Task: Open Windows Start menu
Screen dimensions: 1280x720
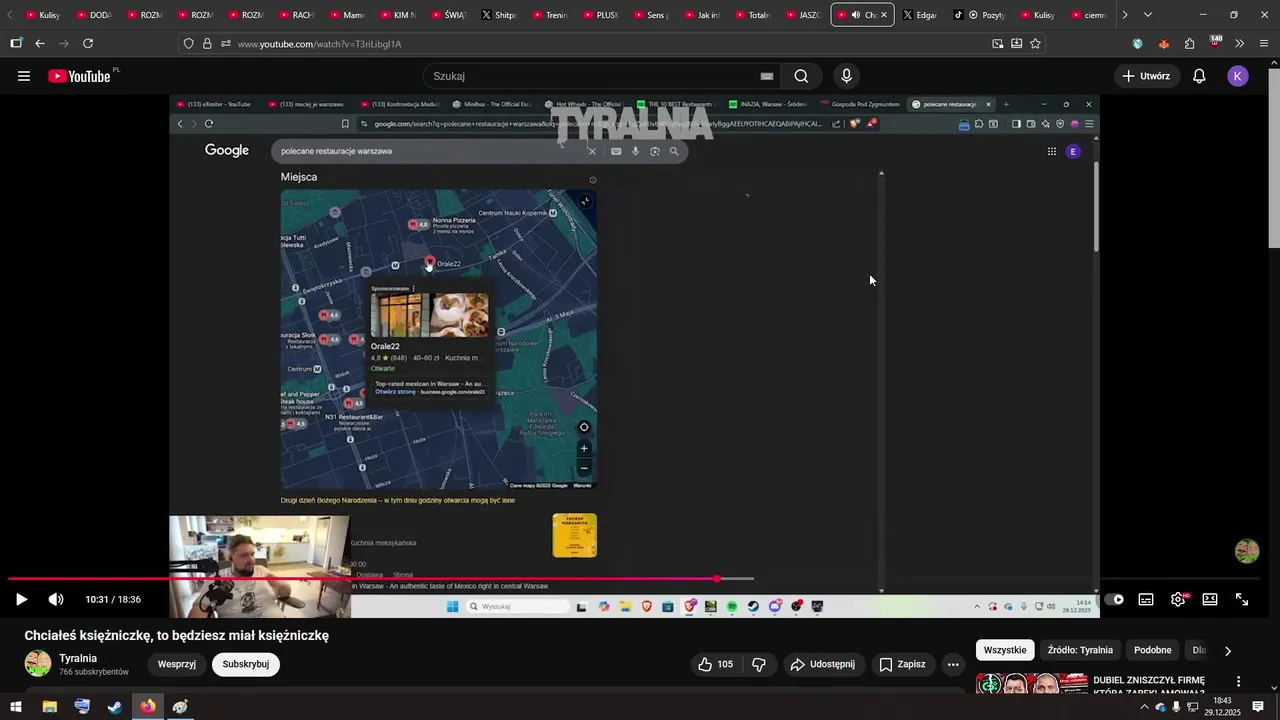Action: (x=16, y=707)
